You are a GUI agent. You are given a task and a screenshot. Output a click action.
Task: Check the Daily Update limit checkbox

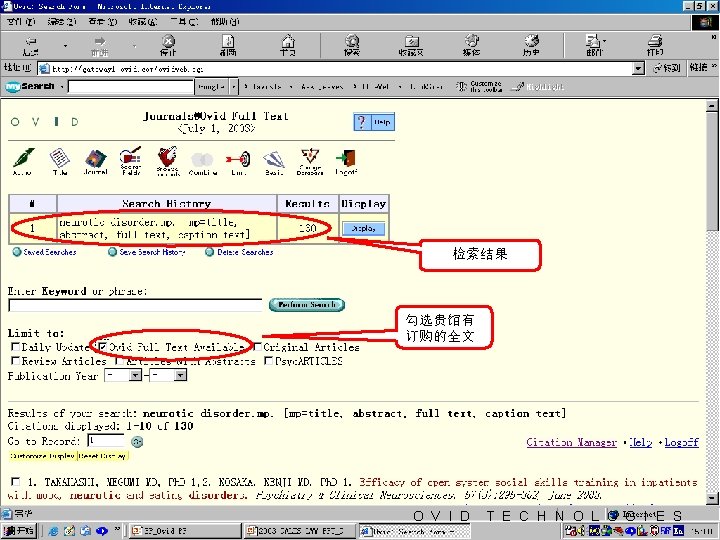16,346
